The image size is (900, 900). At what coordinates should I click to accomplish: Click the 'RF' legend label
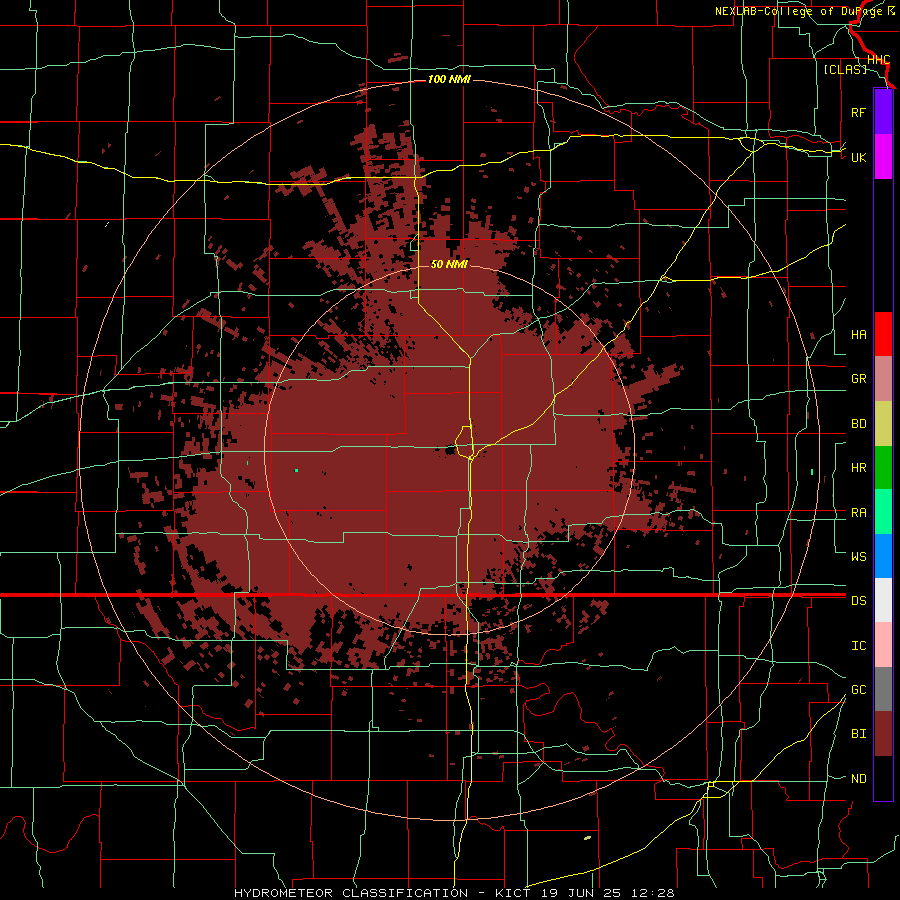click(x=858, y=113)
